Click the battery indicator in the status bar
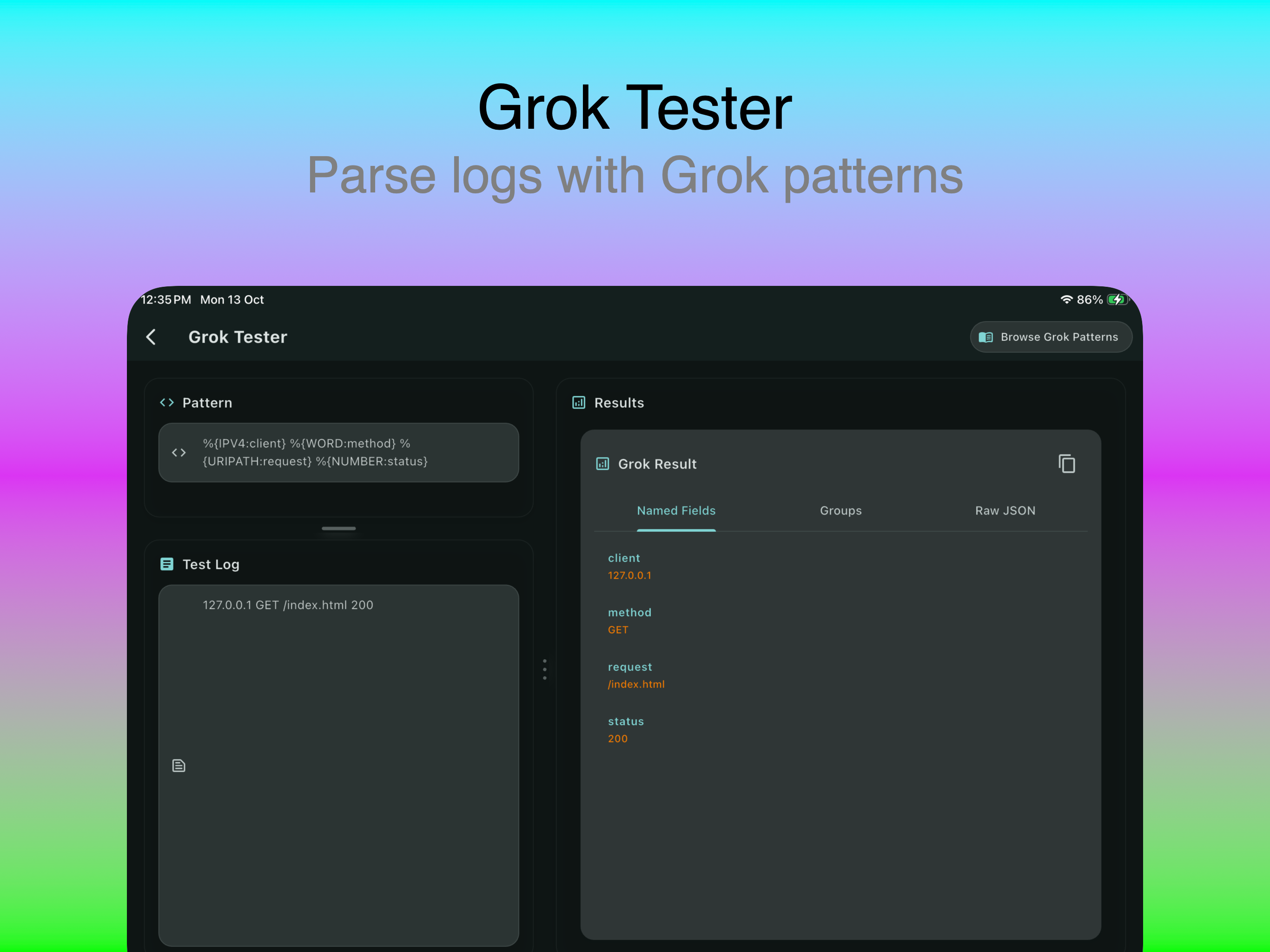Screen dimensions: 1270x952 (1117, 299)
